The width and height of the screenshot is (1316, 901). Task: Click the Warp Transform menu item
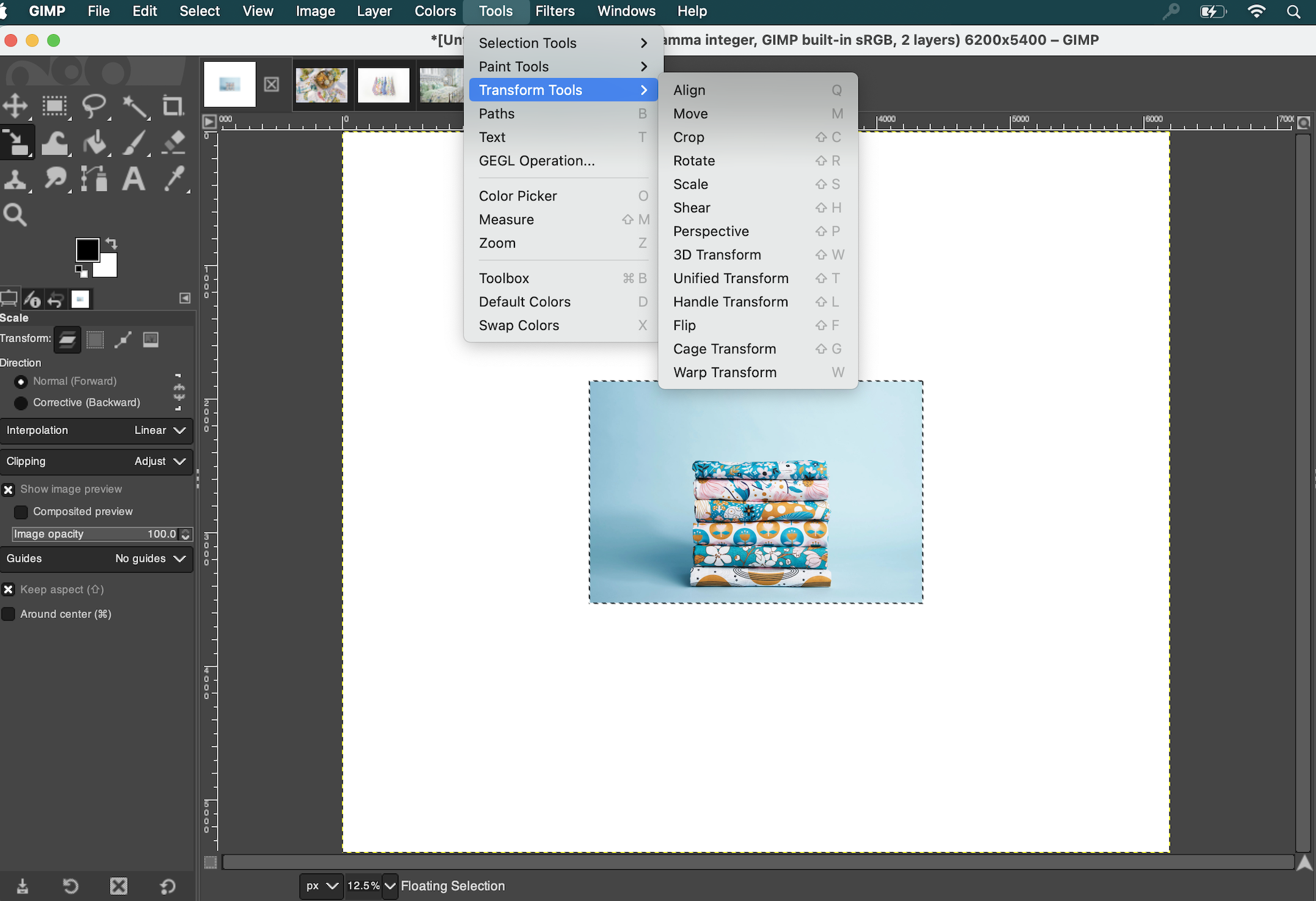point(725,372)
